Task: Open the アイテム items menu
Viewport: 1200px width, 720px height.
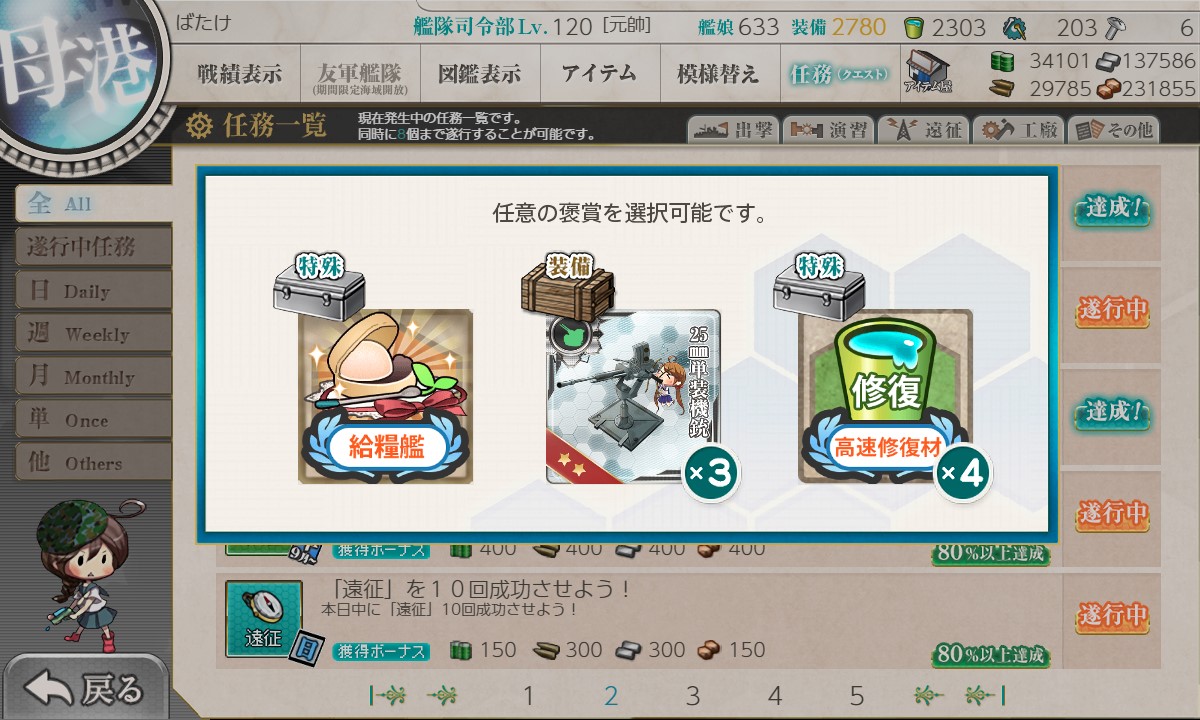Action: [598, 73]
